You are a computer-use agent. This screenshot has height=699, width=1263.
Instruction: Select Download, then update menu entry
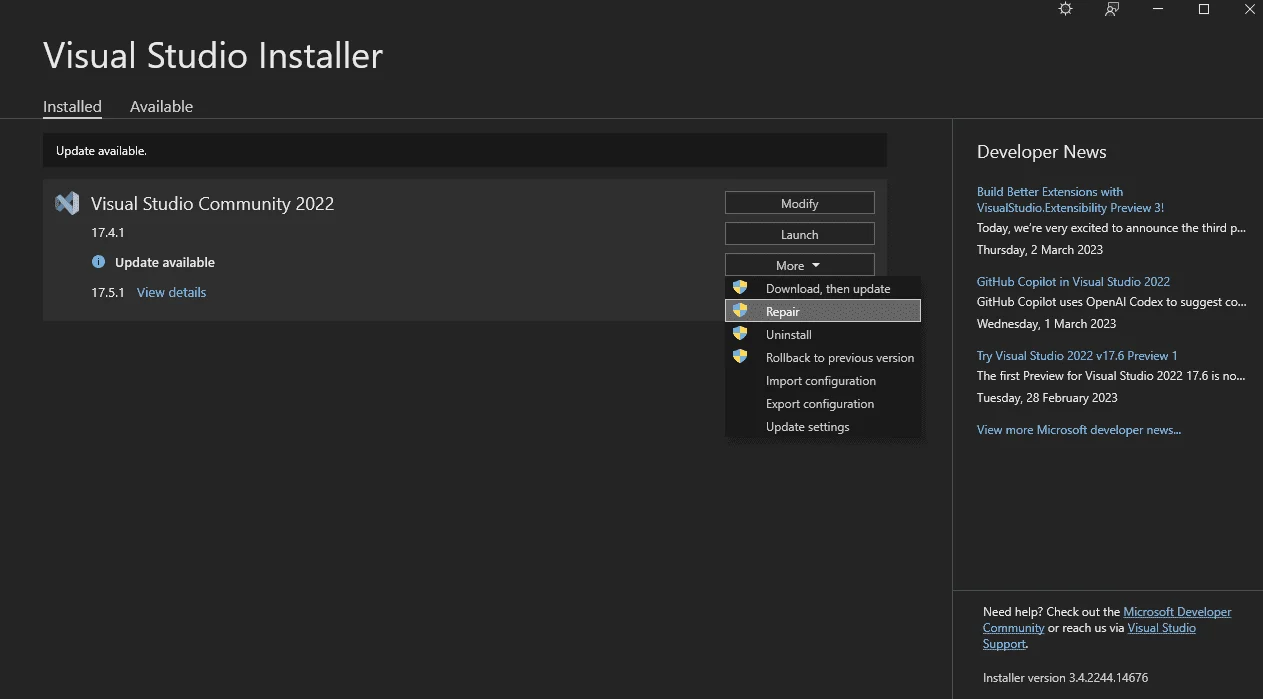click(x=823, y=288)
